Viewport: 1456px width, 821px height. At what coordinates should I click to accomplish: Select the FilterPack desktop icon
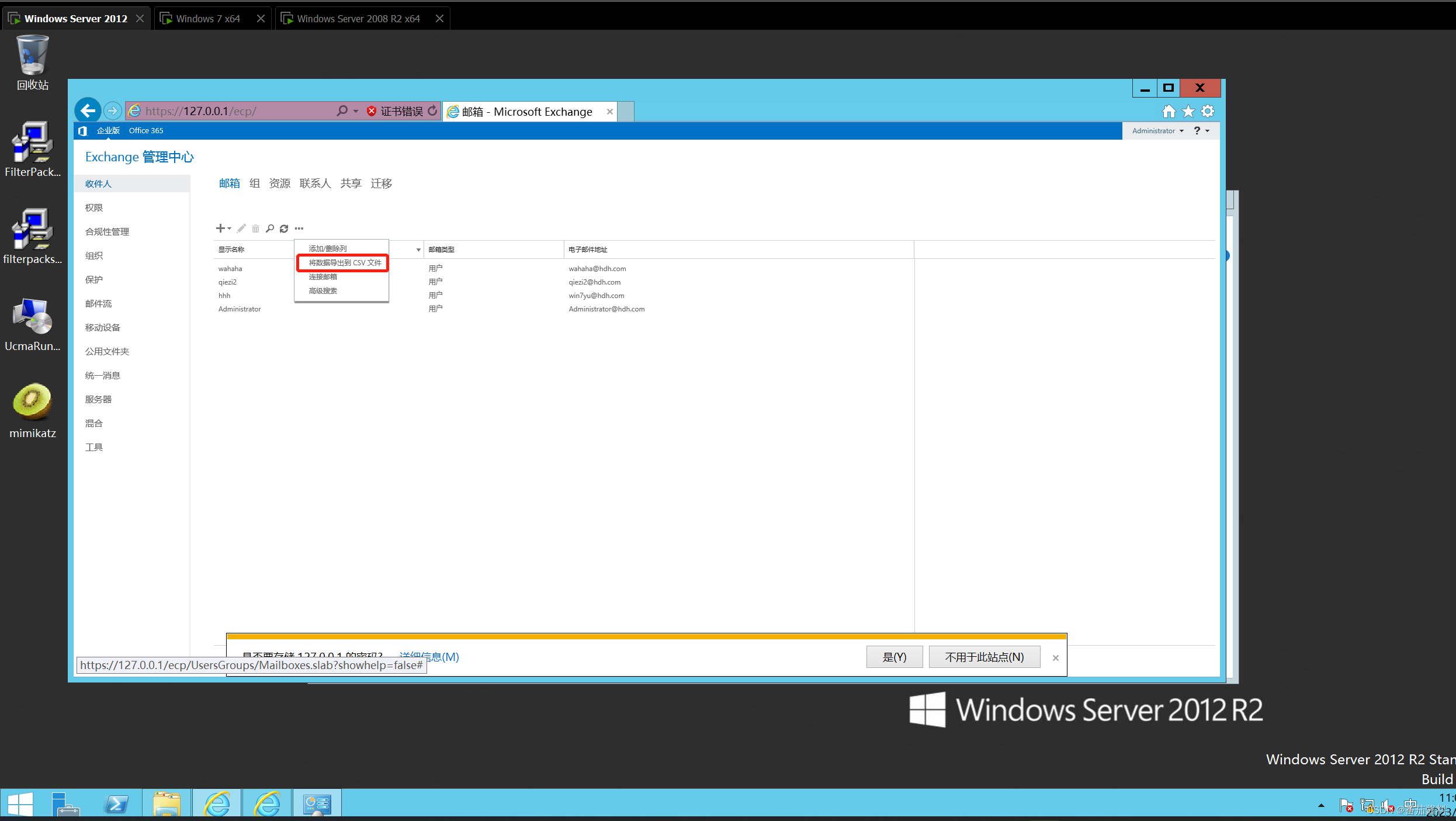coord(33,150)
